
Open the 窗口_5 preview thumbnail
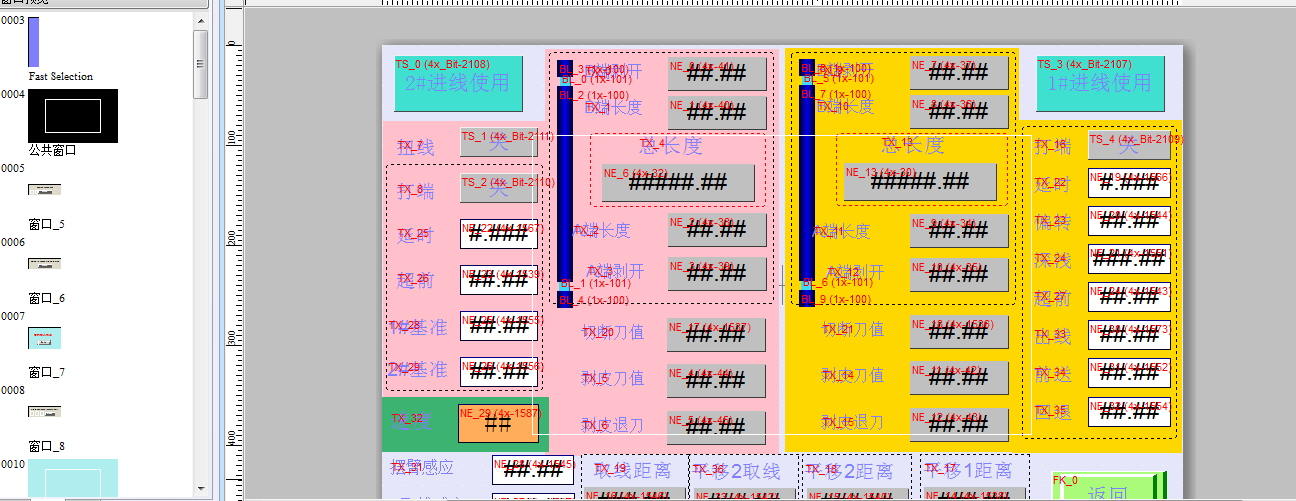pyautogui.click(x=44, y=189)
